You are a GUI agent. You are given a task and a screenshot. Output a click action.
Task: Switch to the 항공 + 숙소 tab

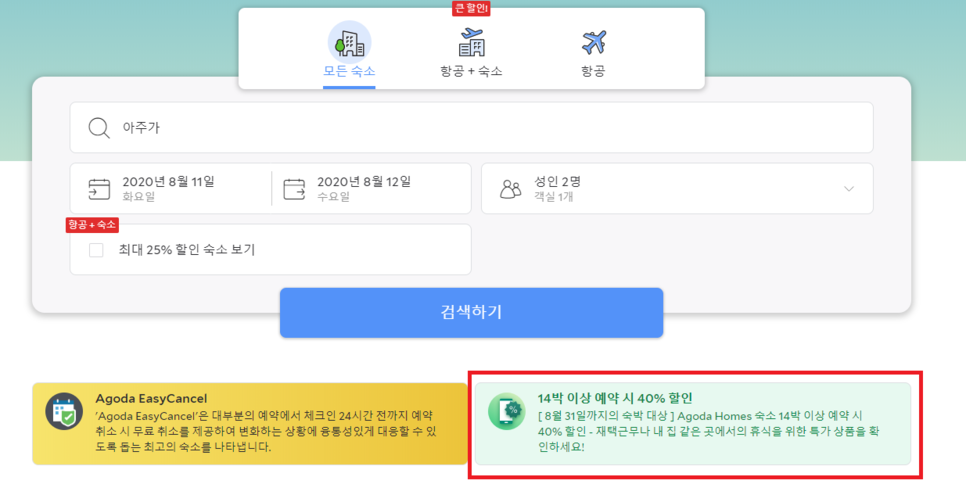coord(471,55)
